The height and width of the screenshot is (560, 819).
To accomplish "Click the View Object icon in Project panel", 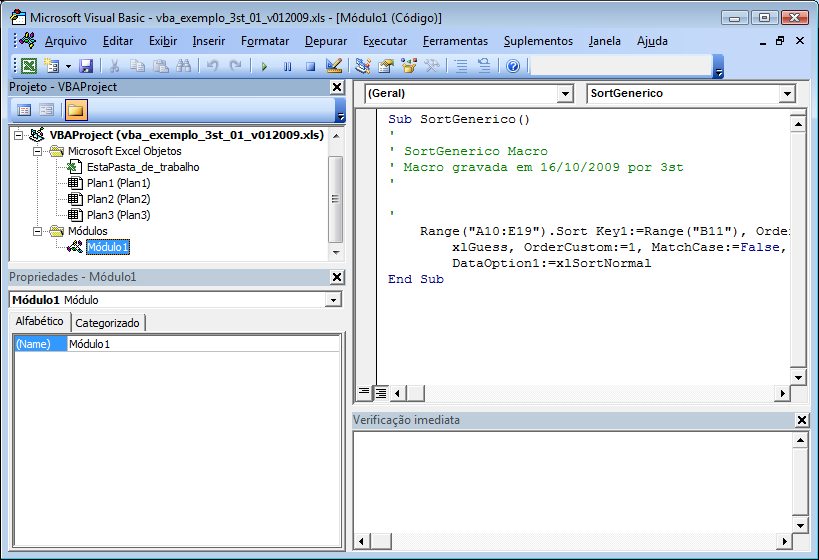I will (46, 110).
